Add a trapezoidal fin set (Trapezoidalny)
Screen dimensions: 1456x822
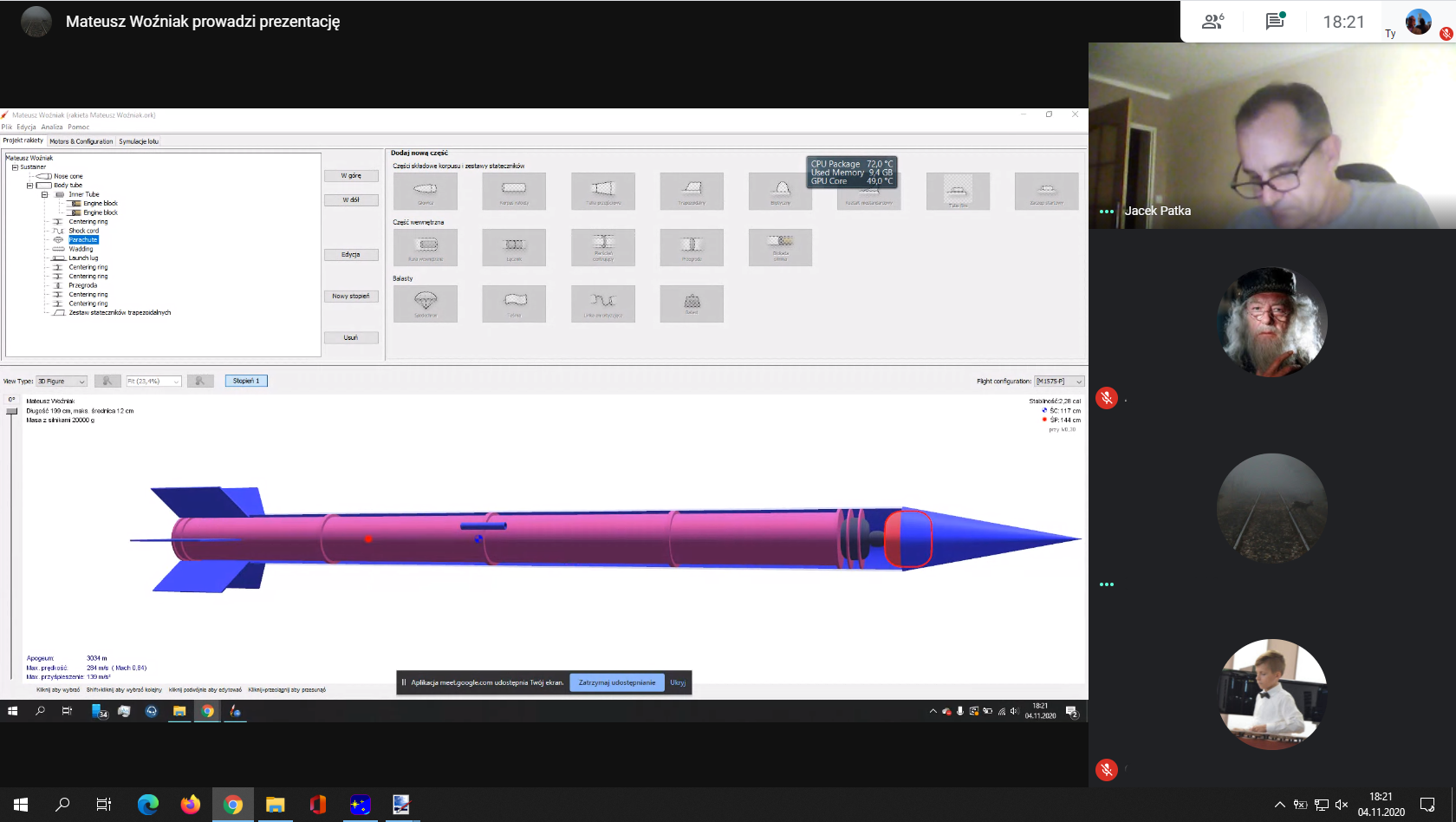pyautogui.click(x=691, y=191)
